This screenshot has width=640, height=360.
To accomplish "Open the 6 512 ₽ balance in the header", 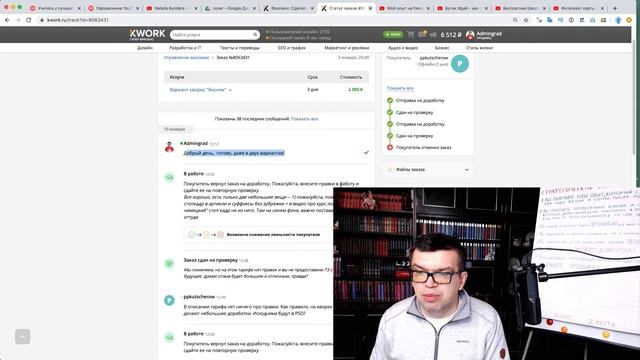I will point(451,35).
